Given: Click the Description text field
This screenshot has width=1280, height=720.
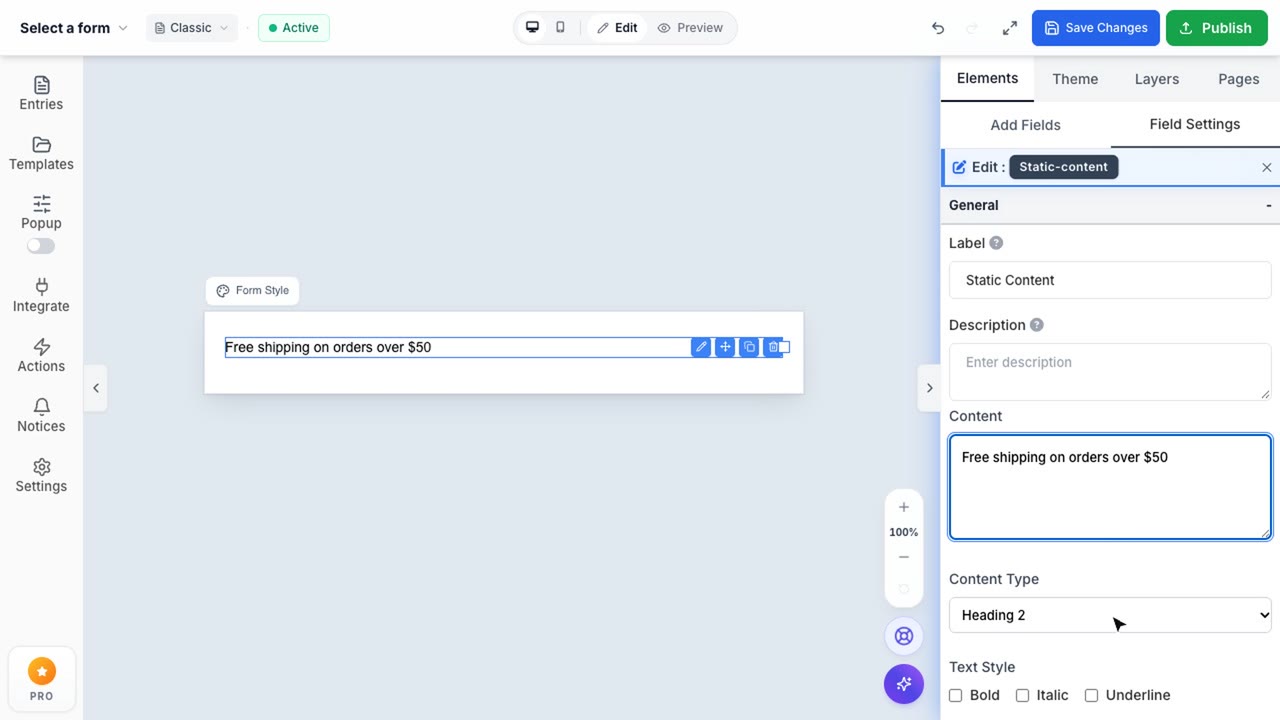Looking at the screenshot, I should click(x=1110, y=372).
